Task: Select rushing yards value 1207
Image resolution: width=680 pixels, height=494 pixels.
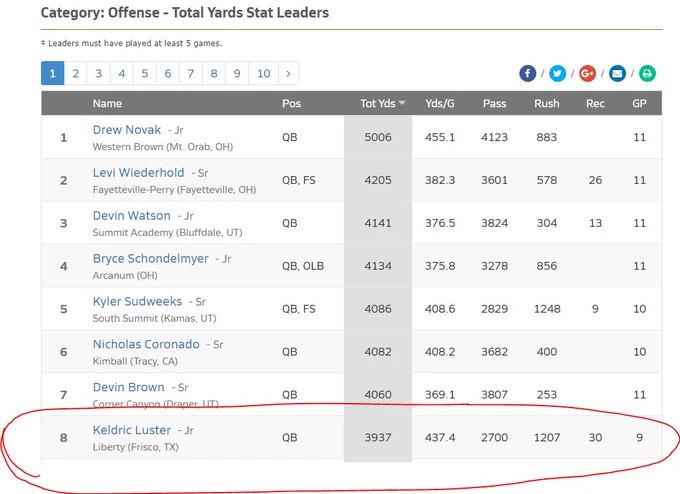Action: tap(547, 438)
